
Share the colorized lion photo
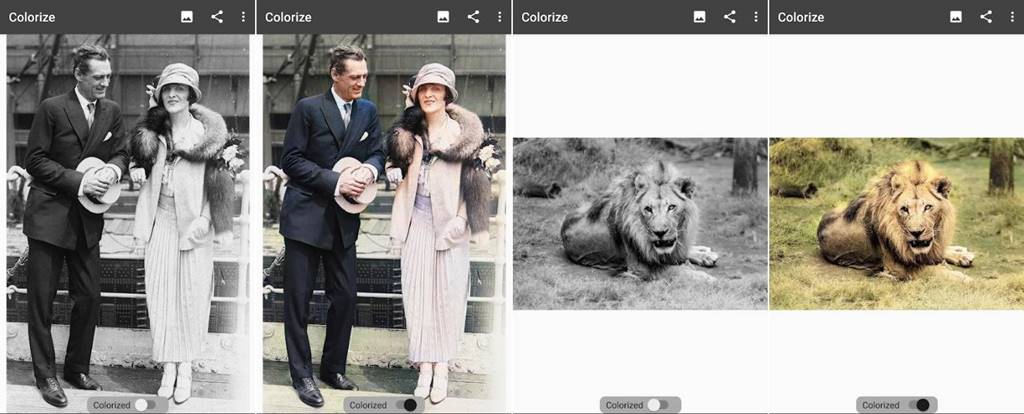click(986, 17)
